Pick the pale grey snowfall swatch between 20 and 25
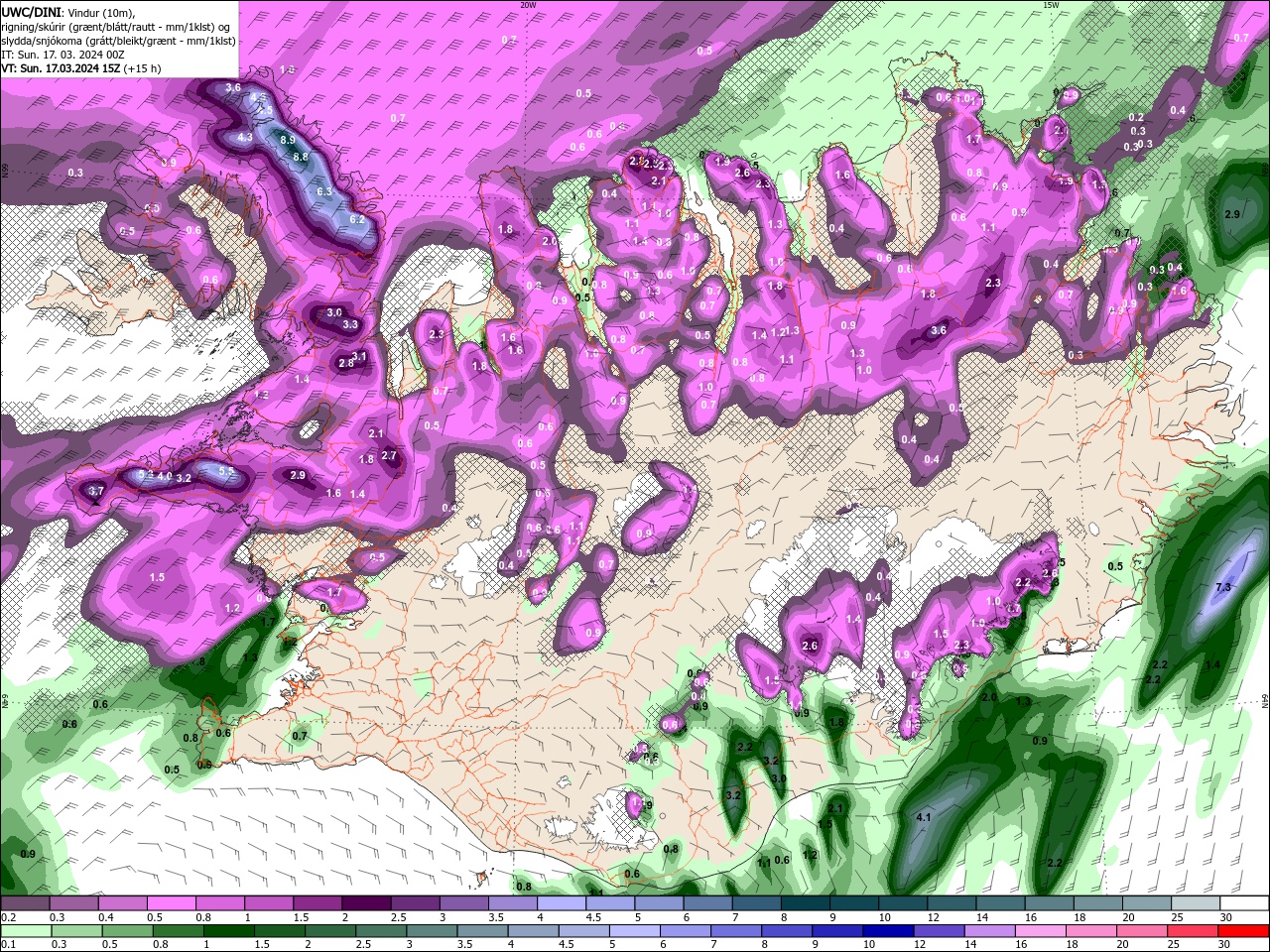Image resolution: width=1270 pixels, height=952 pixels. tap(1146, 903)
